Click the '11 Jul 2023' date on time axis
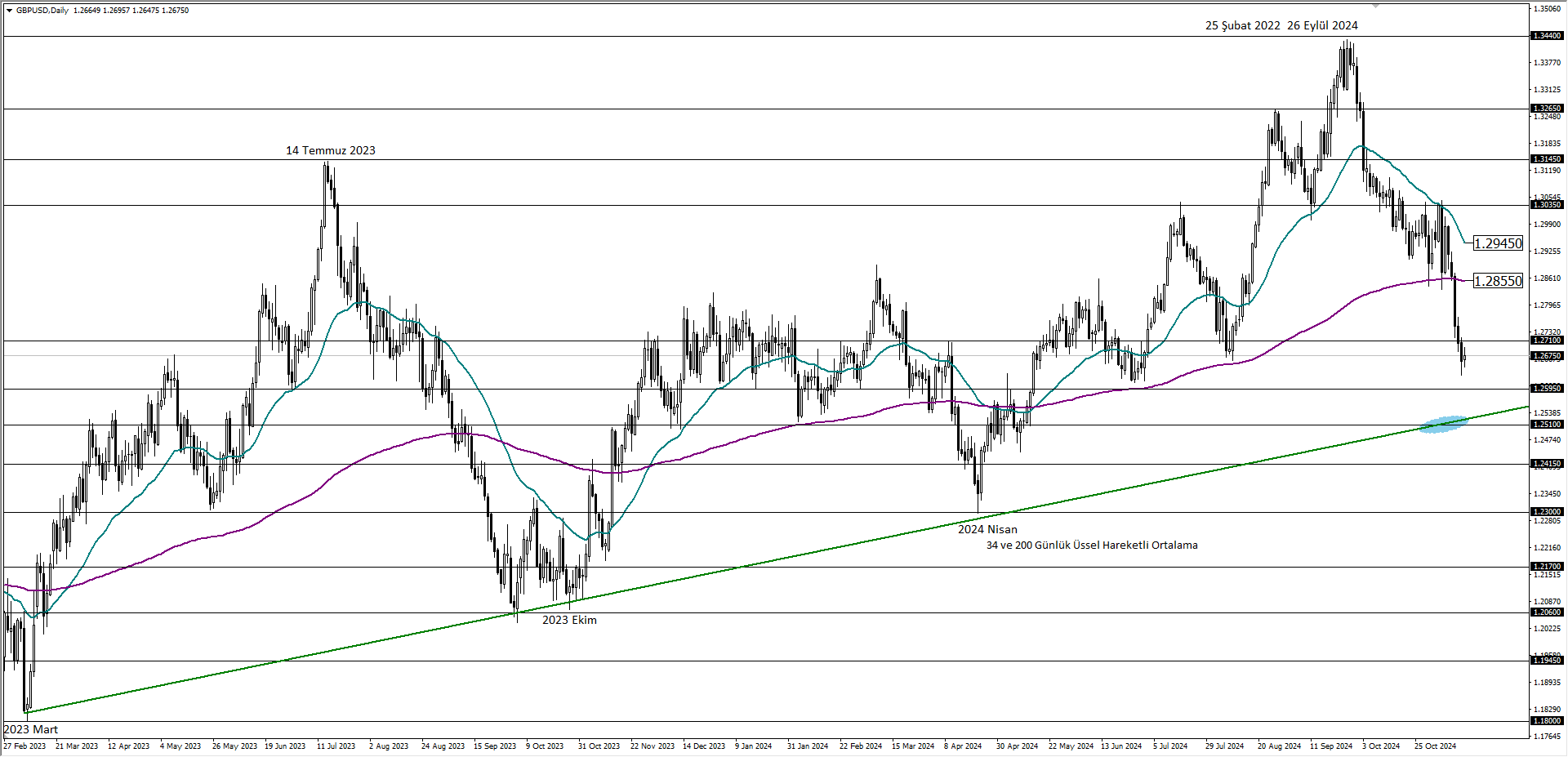Image resolution: width=1568 pixels, height=757 pixels. pyautogui.click(x=336, y=746)
